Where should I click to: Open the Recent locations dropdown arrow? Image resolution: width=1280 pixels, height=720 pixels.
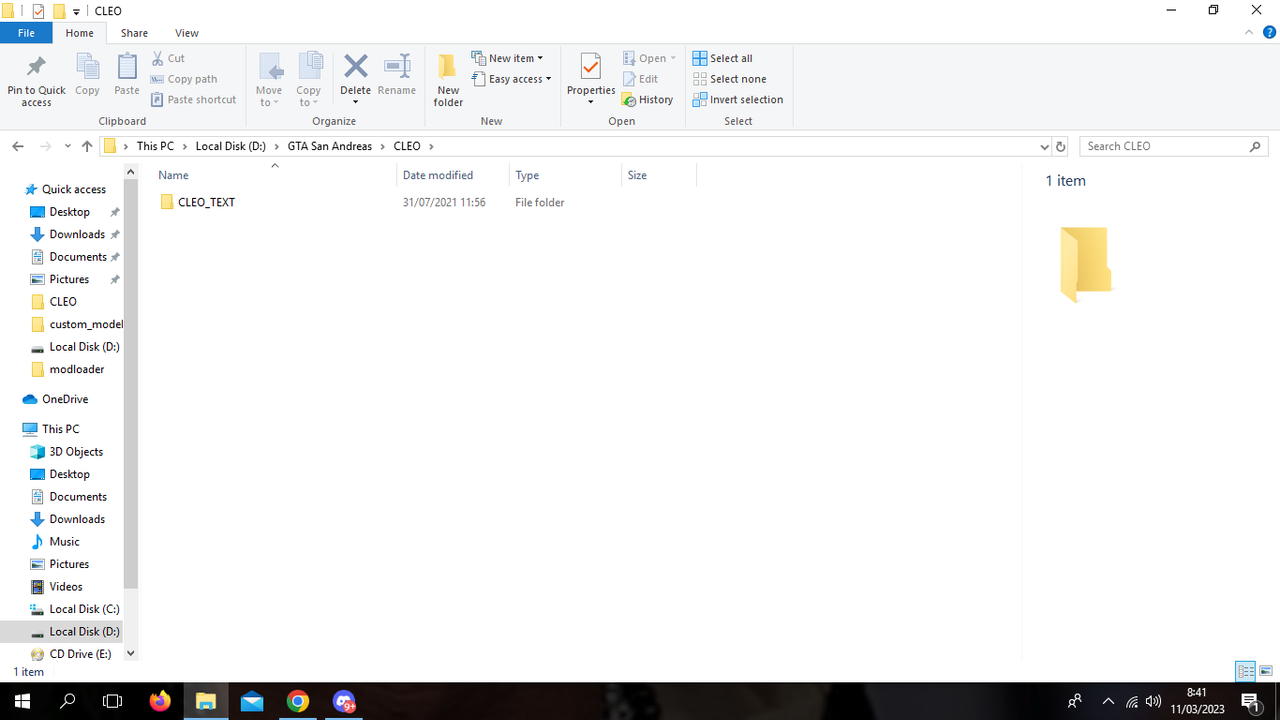tap(68, 146)
